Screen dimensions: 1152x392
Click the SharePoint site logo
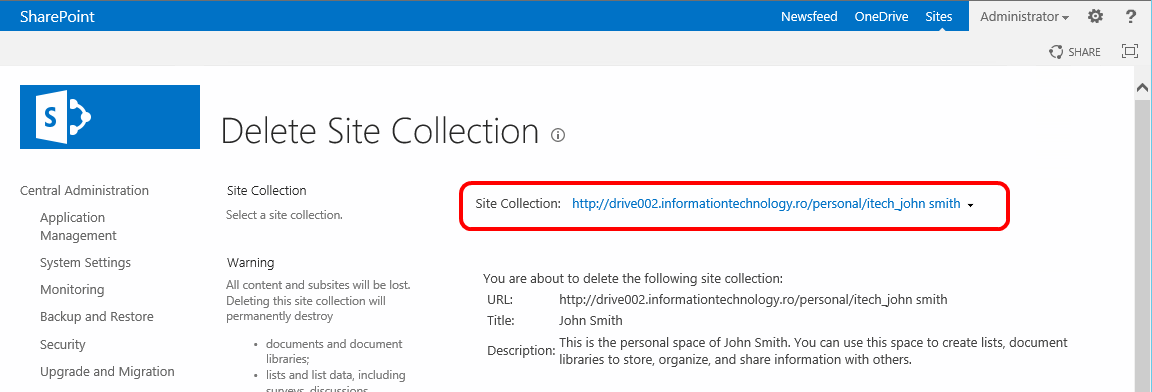(110, 117)
